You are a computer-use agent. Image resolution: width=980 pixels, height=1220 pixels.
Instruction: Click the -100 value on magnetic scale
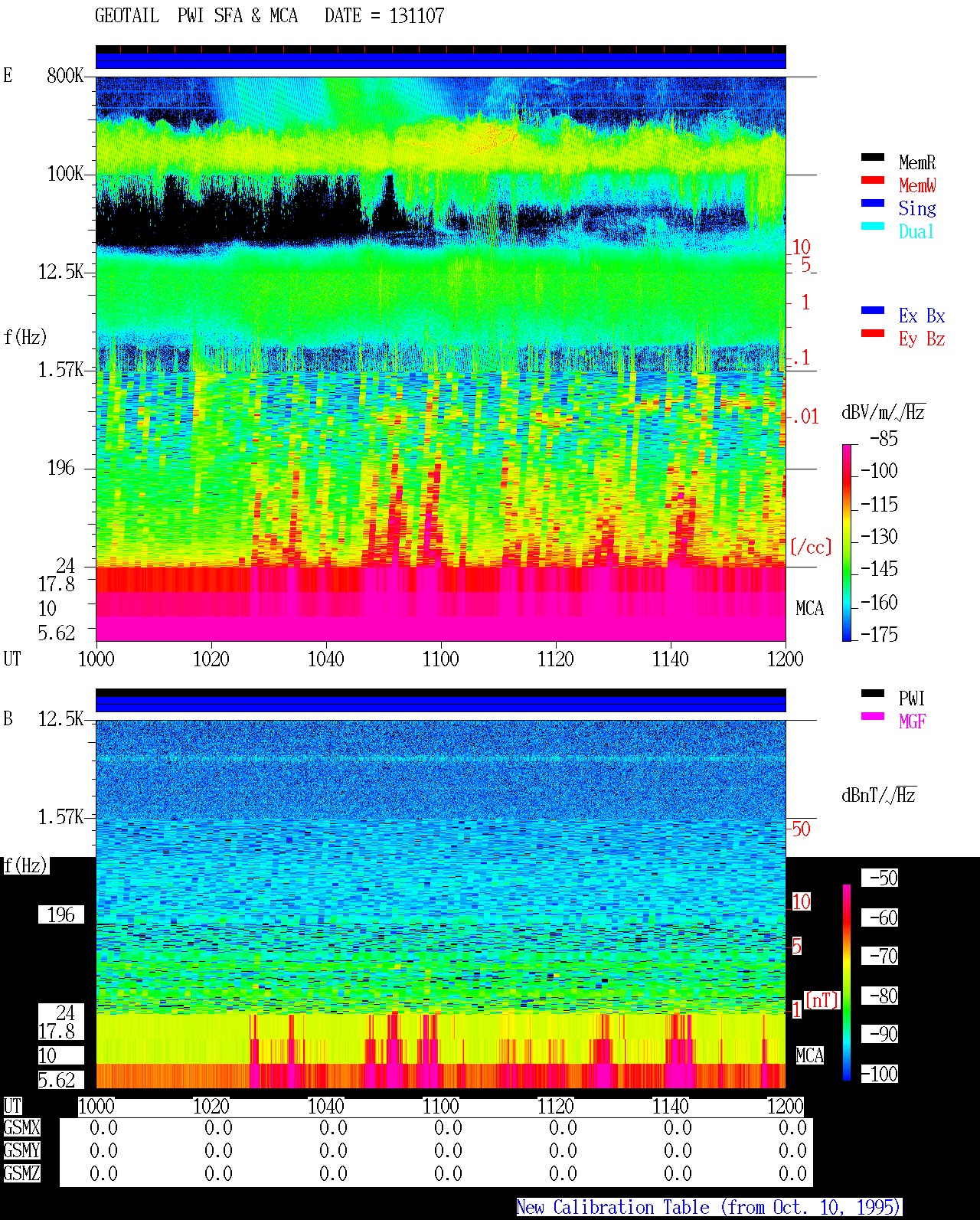point(879,1074)
